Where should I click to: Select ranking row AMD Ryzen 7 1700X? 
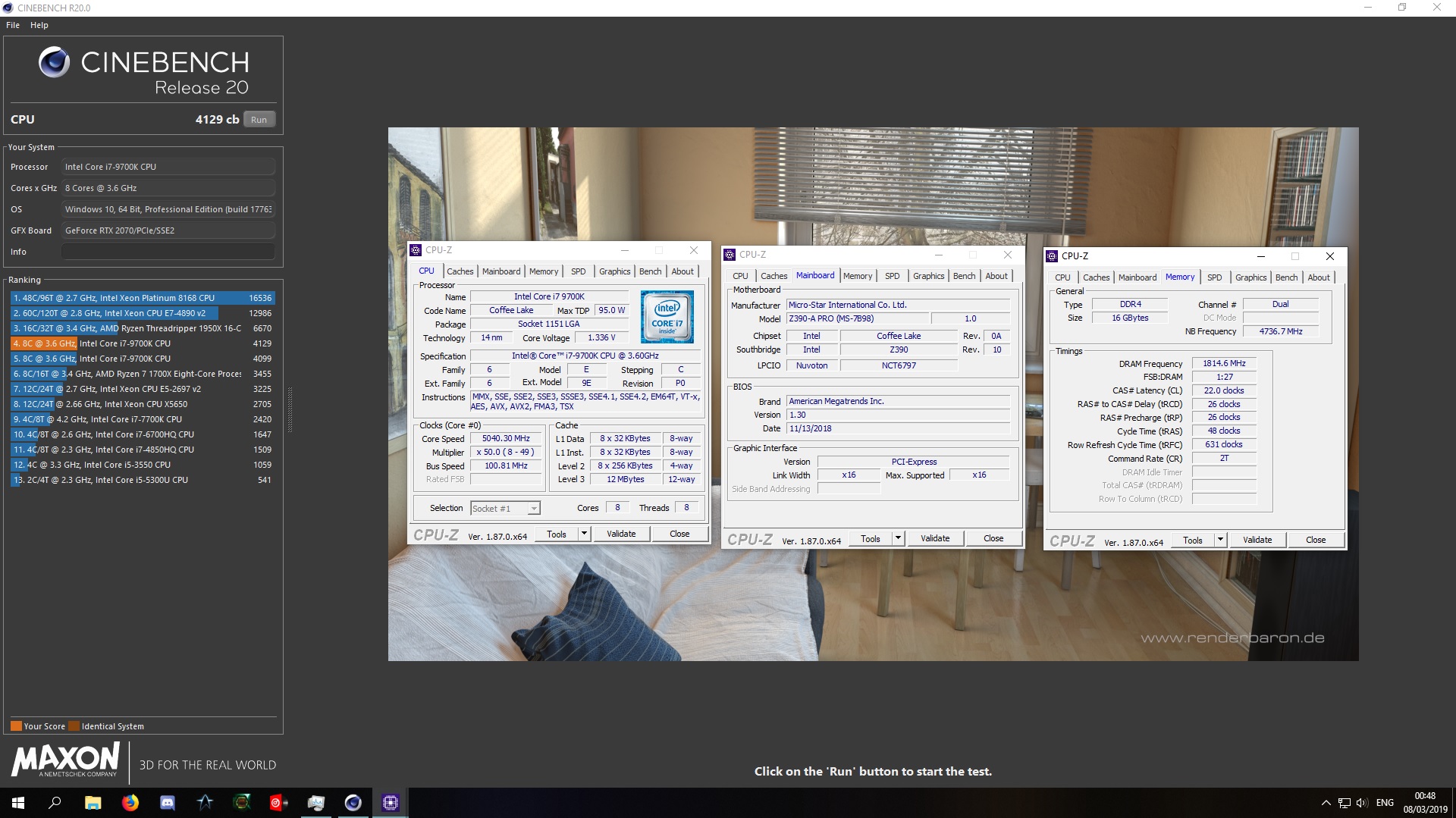pyautogui.click(x=143, y=374)
